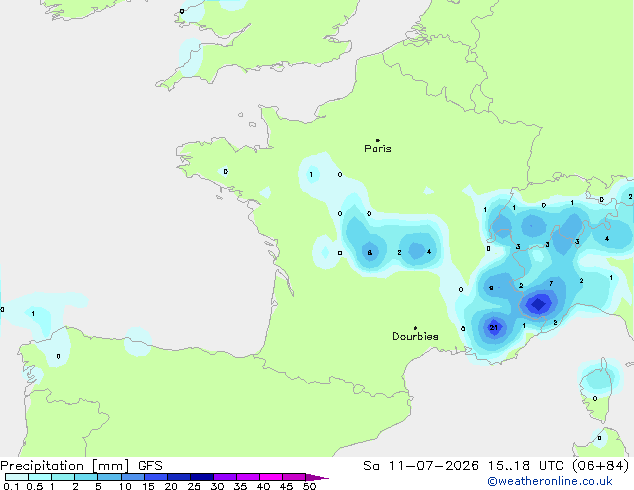634x490 pixels.
Task: Click the Dourbies location dot marker
Action: point(415,328)
